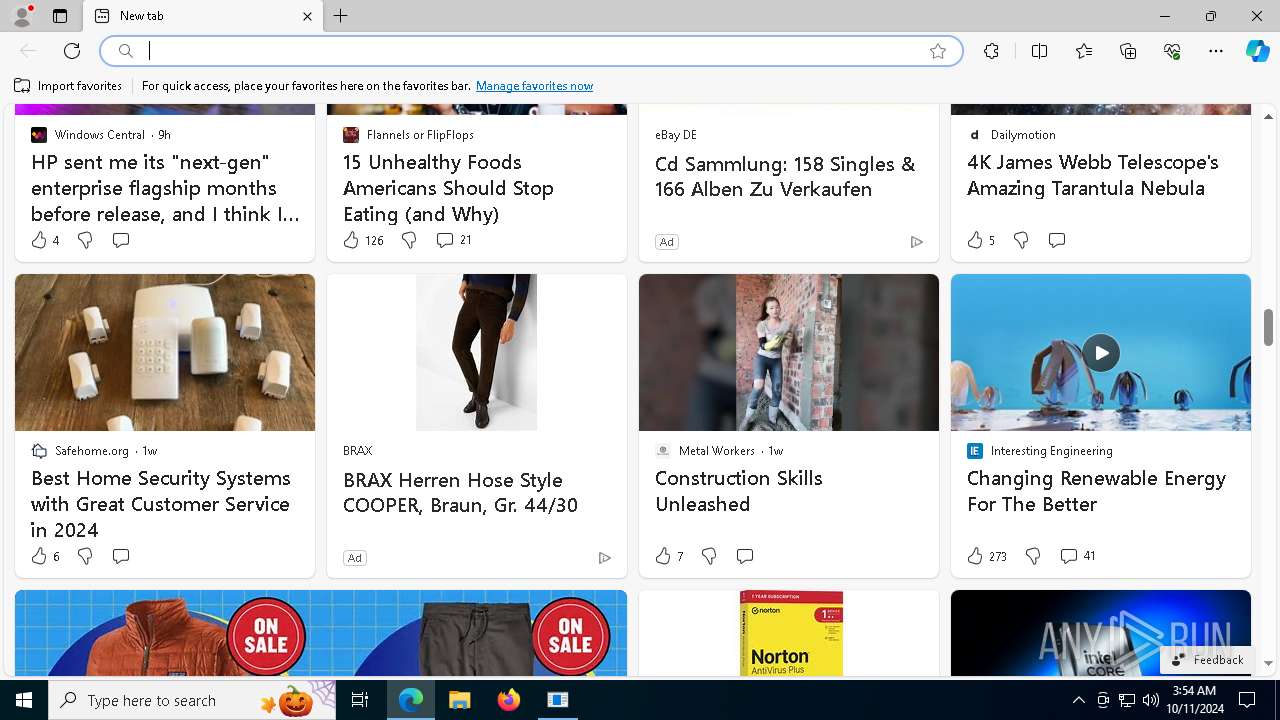This screenshot has height=720, width=1280.
Task: Dislike the Best Home Security Systems article
Action: tap(85, 556)
